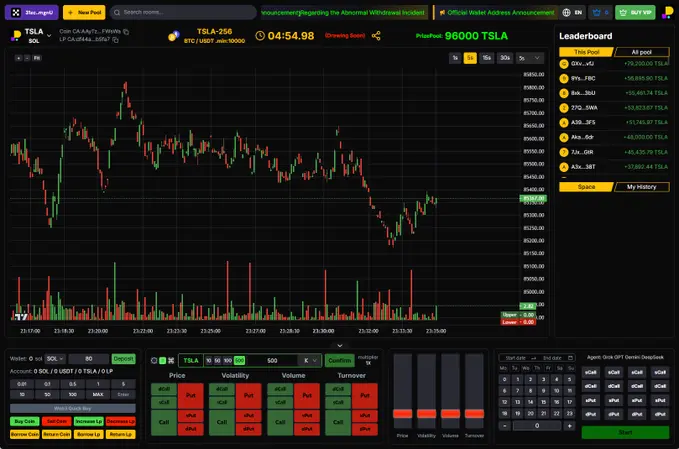This screenshot has height=449, width=679.
Task: Click the BUY VIP button
Action: pyautogui.click(x=635, y=13)
